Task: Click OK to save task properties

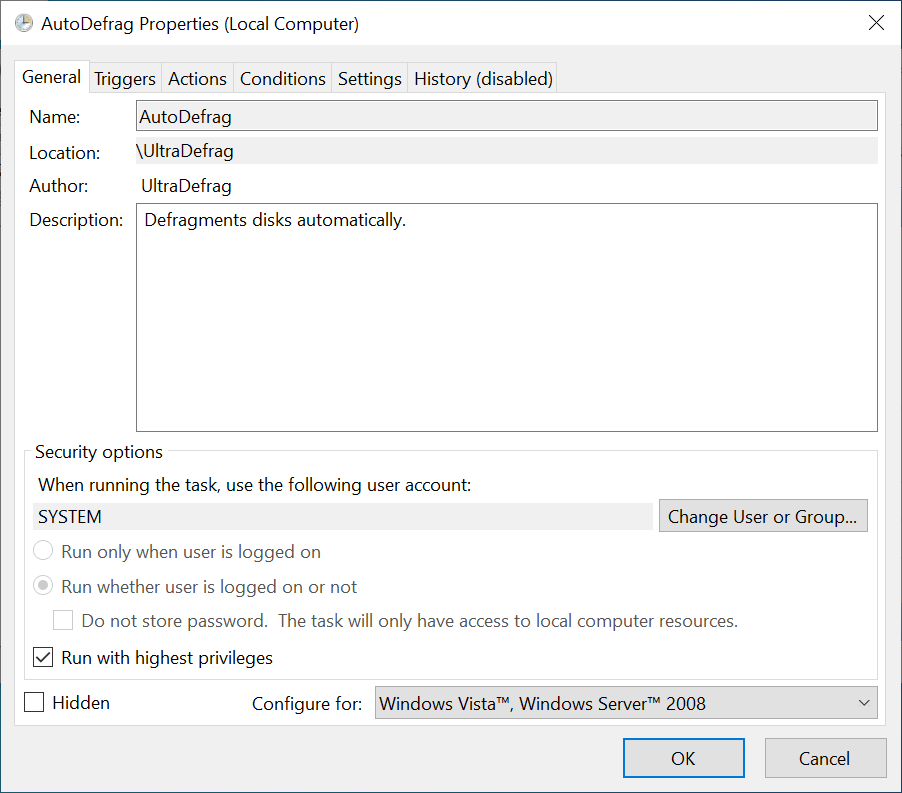Action: click(x=683, y=758)
